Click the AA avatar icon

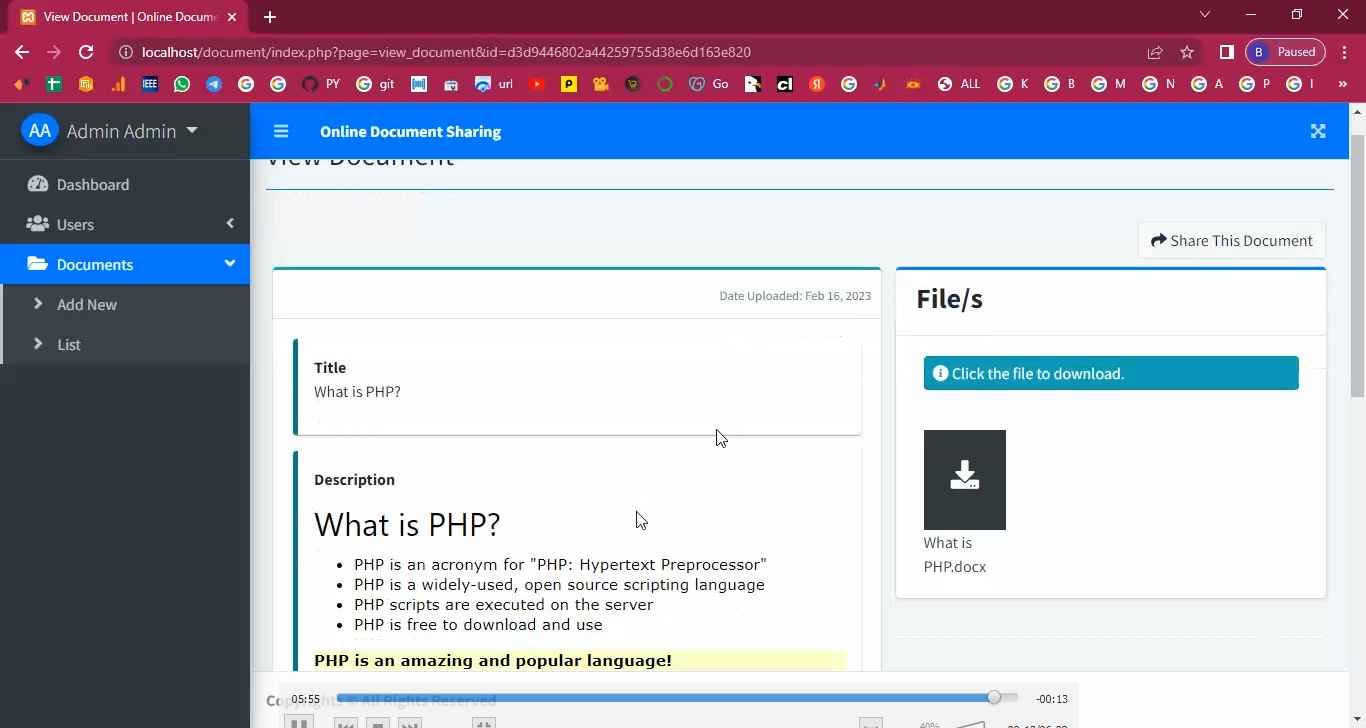[x=40, y=131]
